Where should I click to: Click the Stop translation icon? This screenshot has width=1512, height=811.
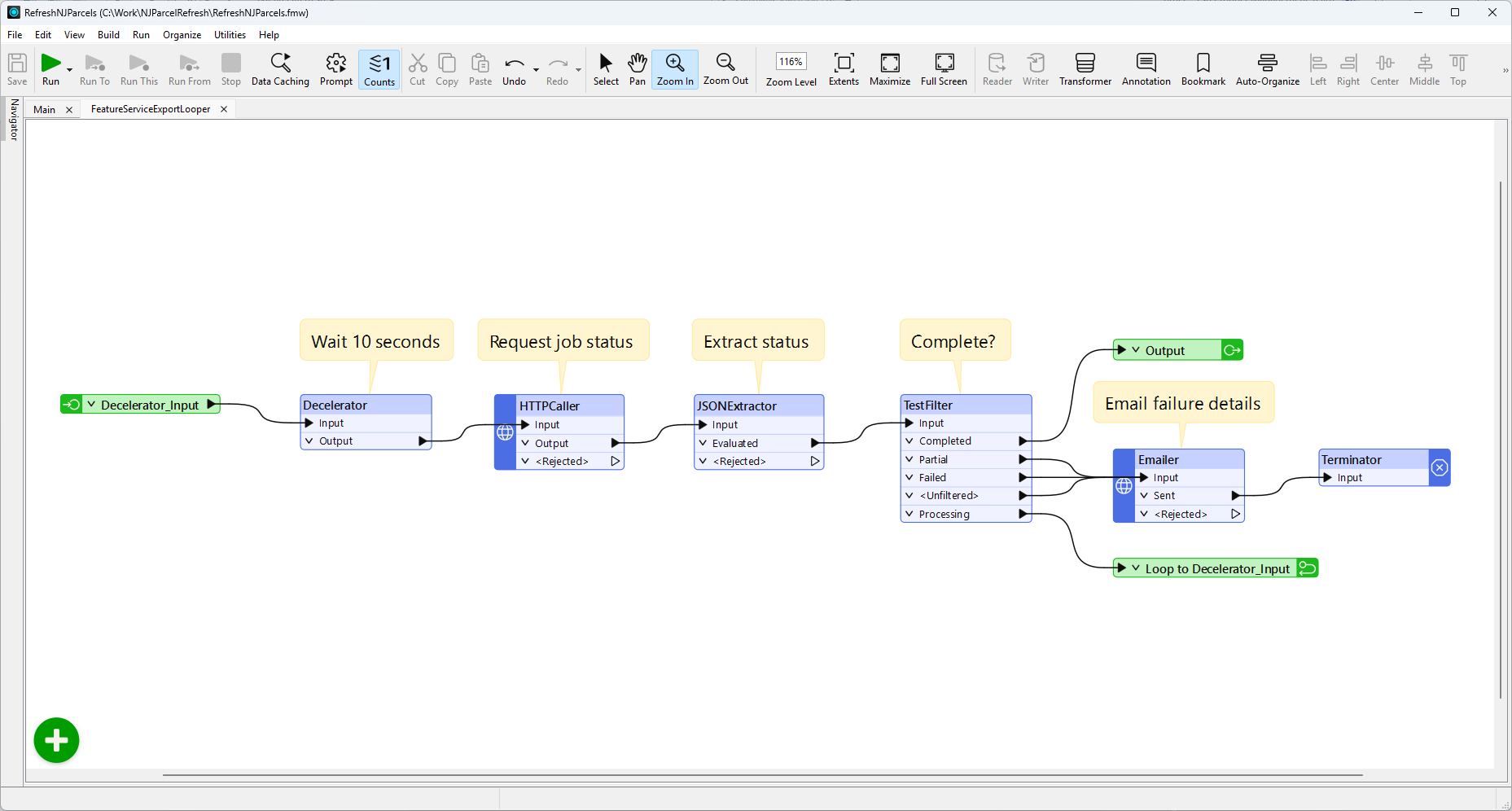tap(231, 69)
